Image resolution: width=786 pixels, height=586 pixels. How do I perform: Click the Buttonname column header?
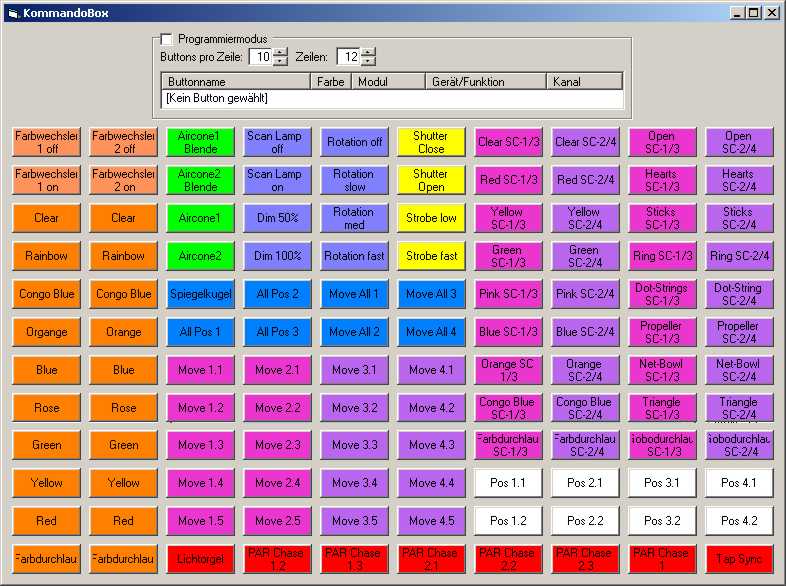tap(236, 81)
